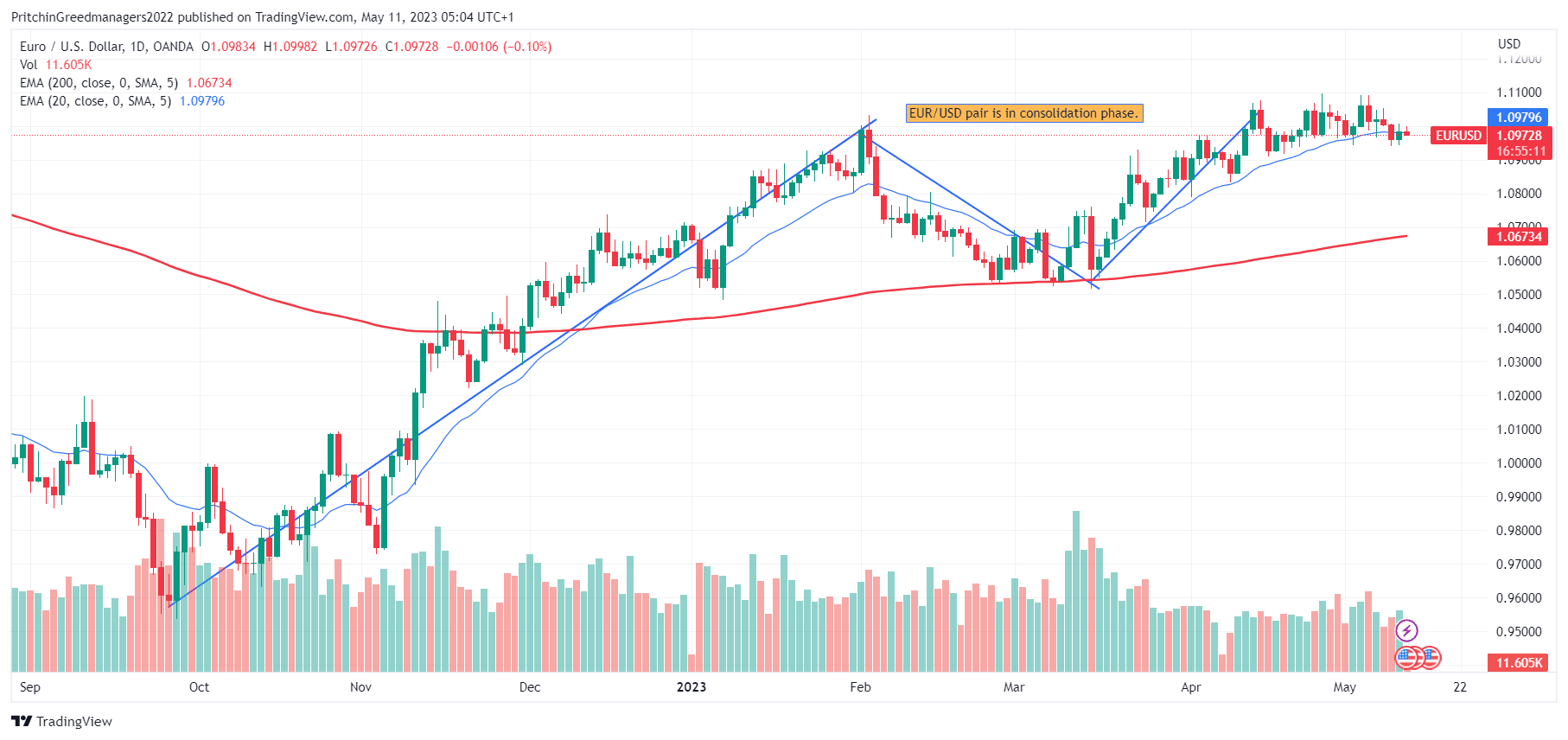1568x740 pixels.
Task: Click the open value O1.09834
Action: coord(228,47)
